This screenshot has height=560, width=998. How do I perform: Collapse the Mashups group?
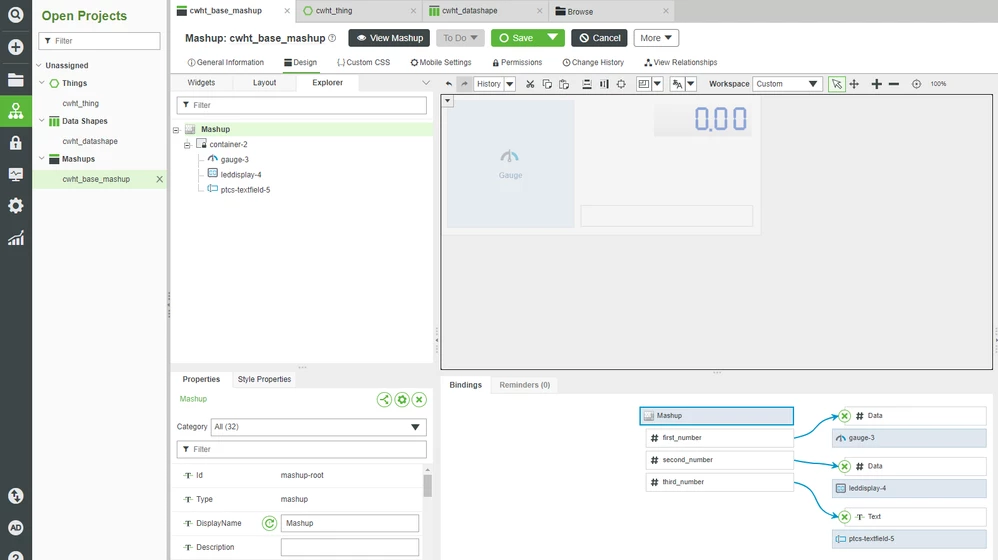coord(42,158)
